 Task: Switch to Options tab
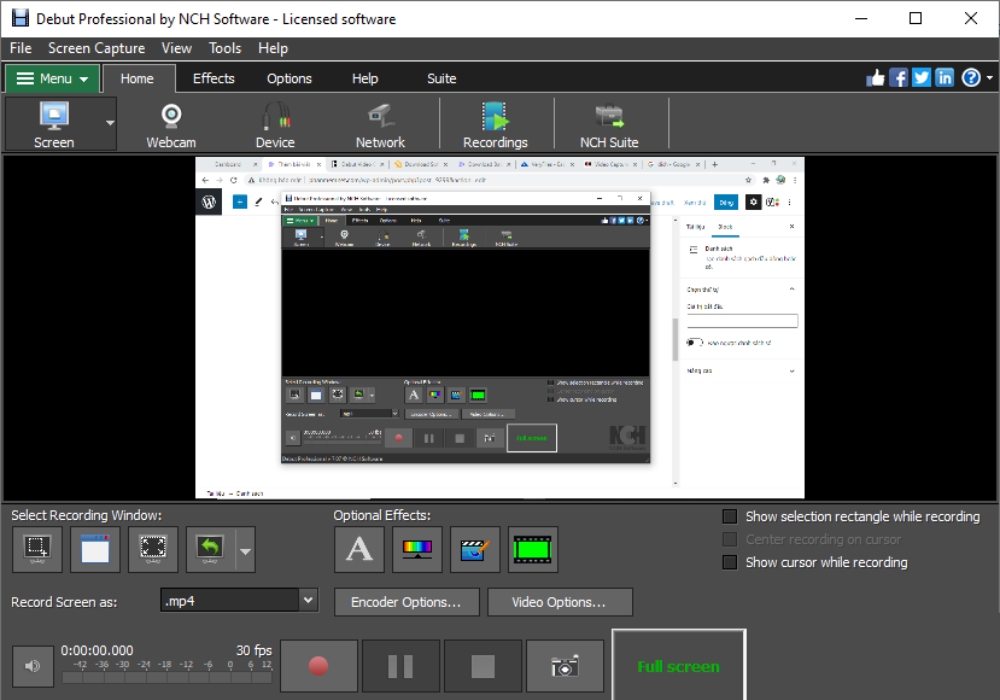click(289, 78)
